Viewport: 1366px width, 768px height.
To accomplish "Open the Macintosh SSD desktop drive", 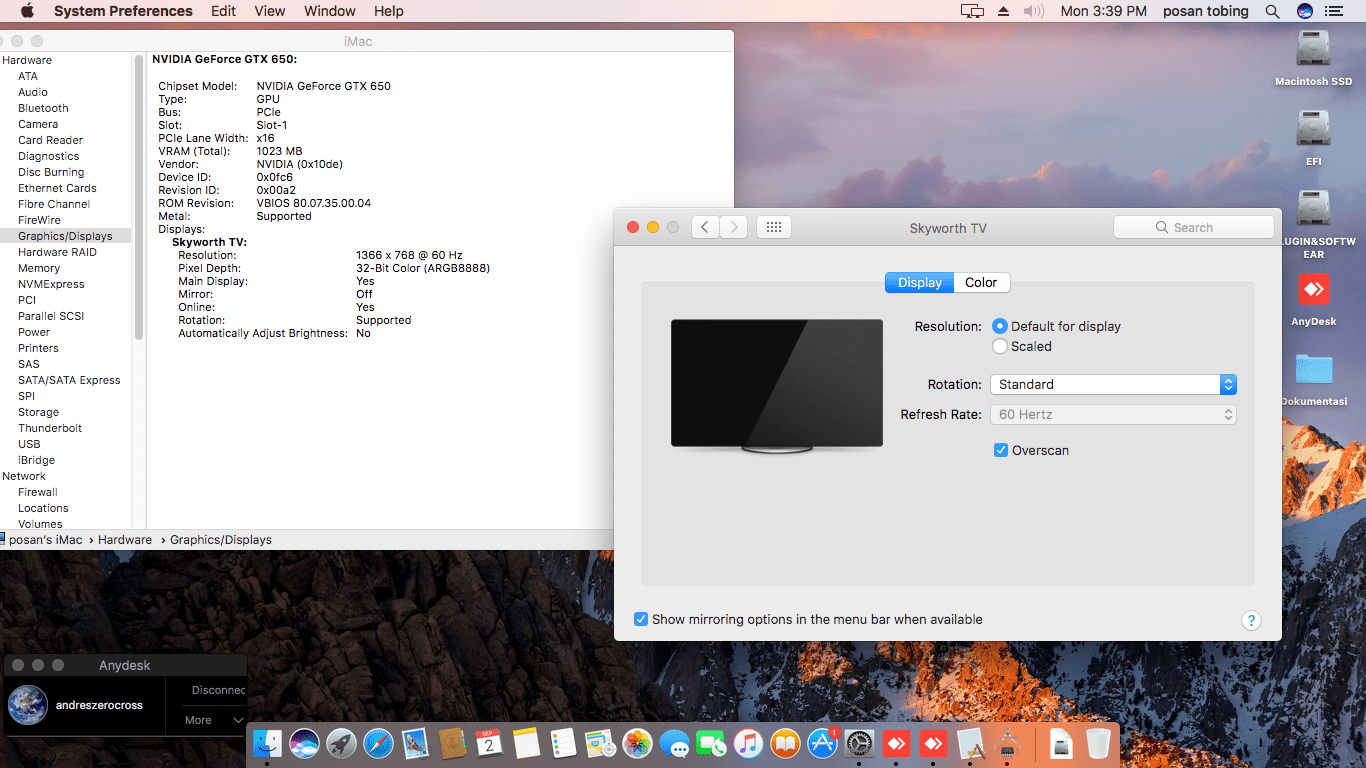I will coord(1313,59).
